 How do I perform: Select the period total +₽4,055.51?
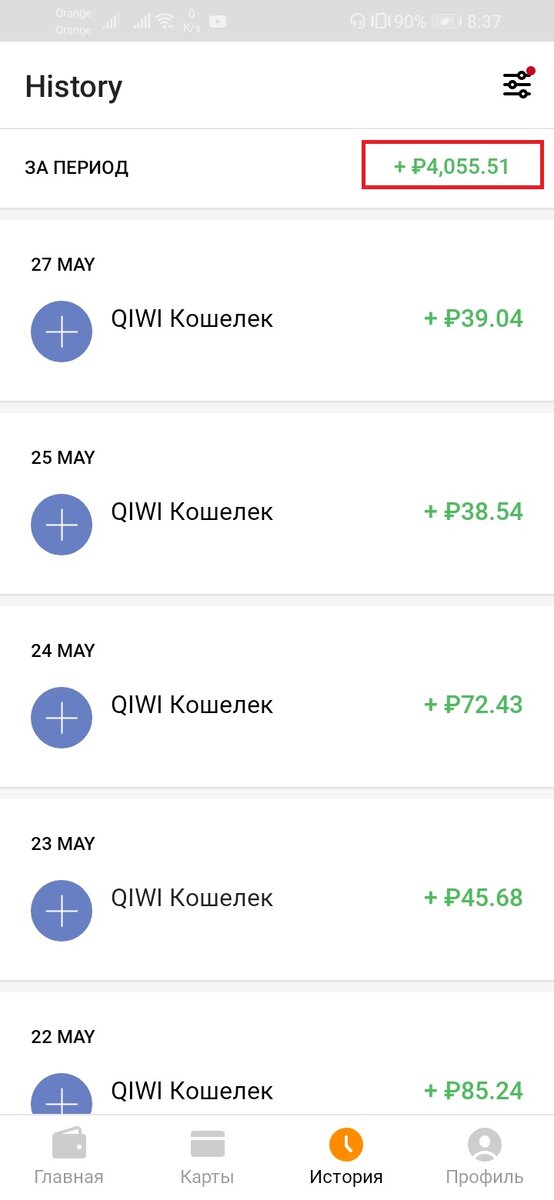(x=452, y=166)
